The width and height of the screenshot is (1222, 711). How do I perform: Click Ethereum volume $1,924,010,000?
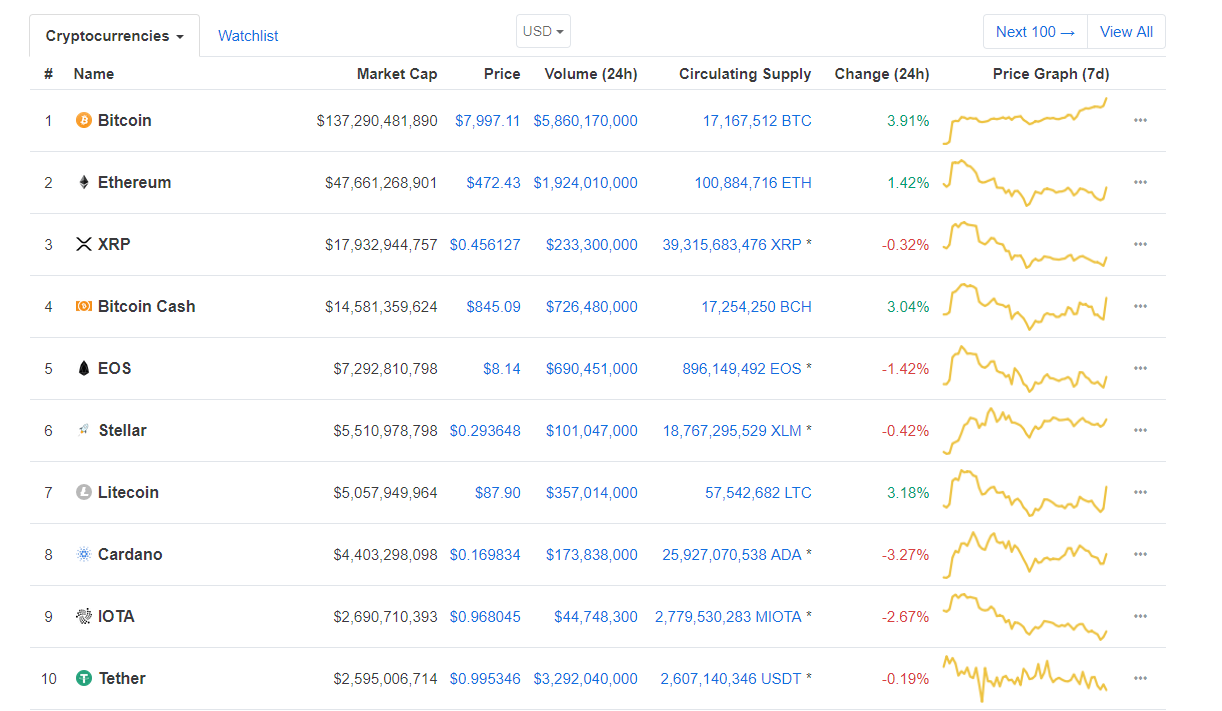point(585,183)
